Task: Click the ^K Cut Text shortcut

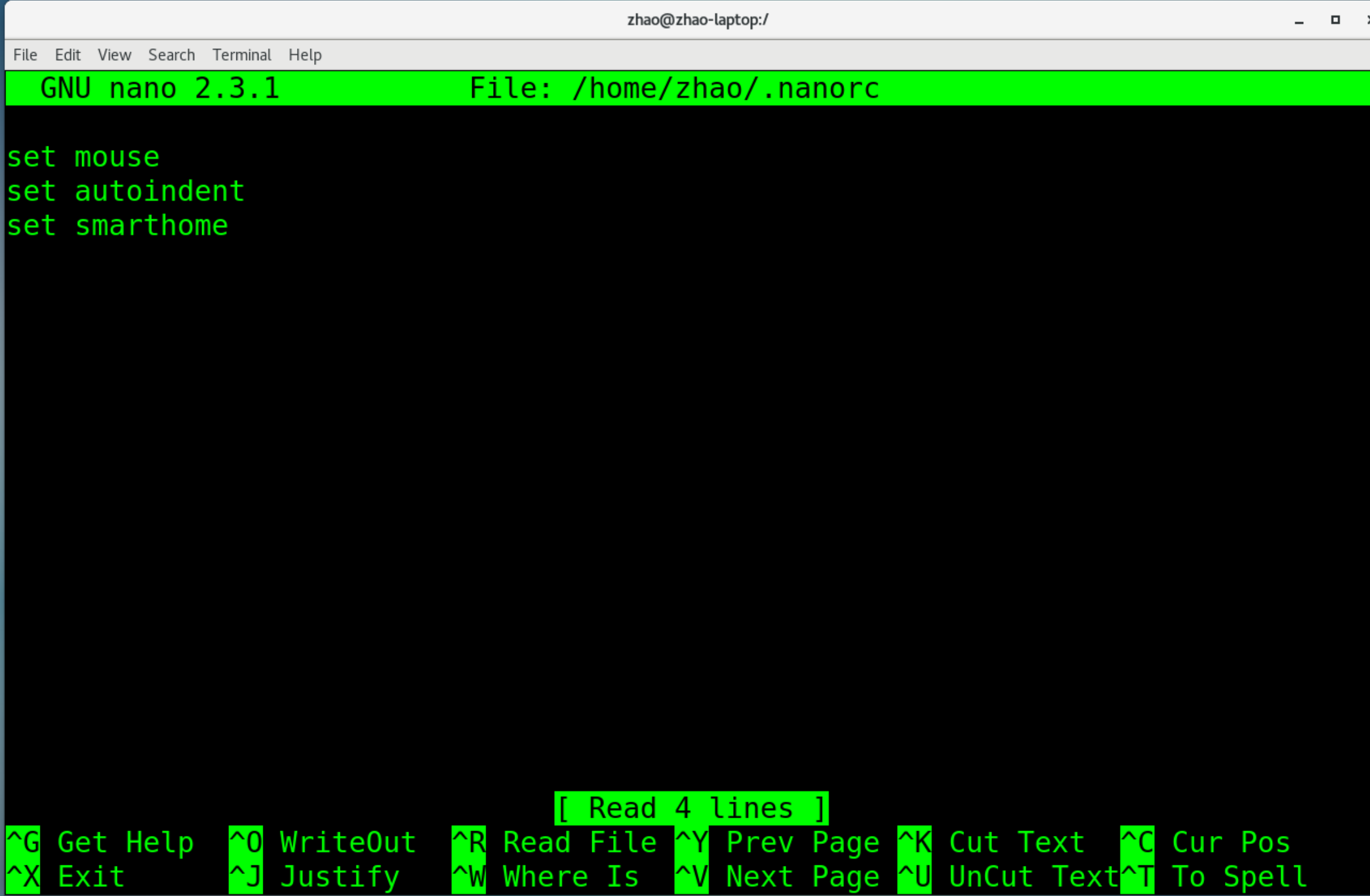Action: pyautogui.click(x=992, y=842)
